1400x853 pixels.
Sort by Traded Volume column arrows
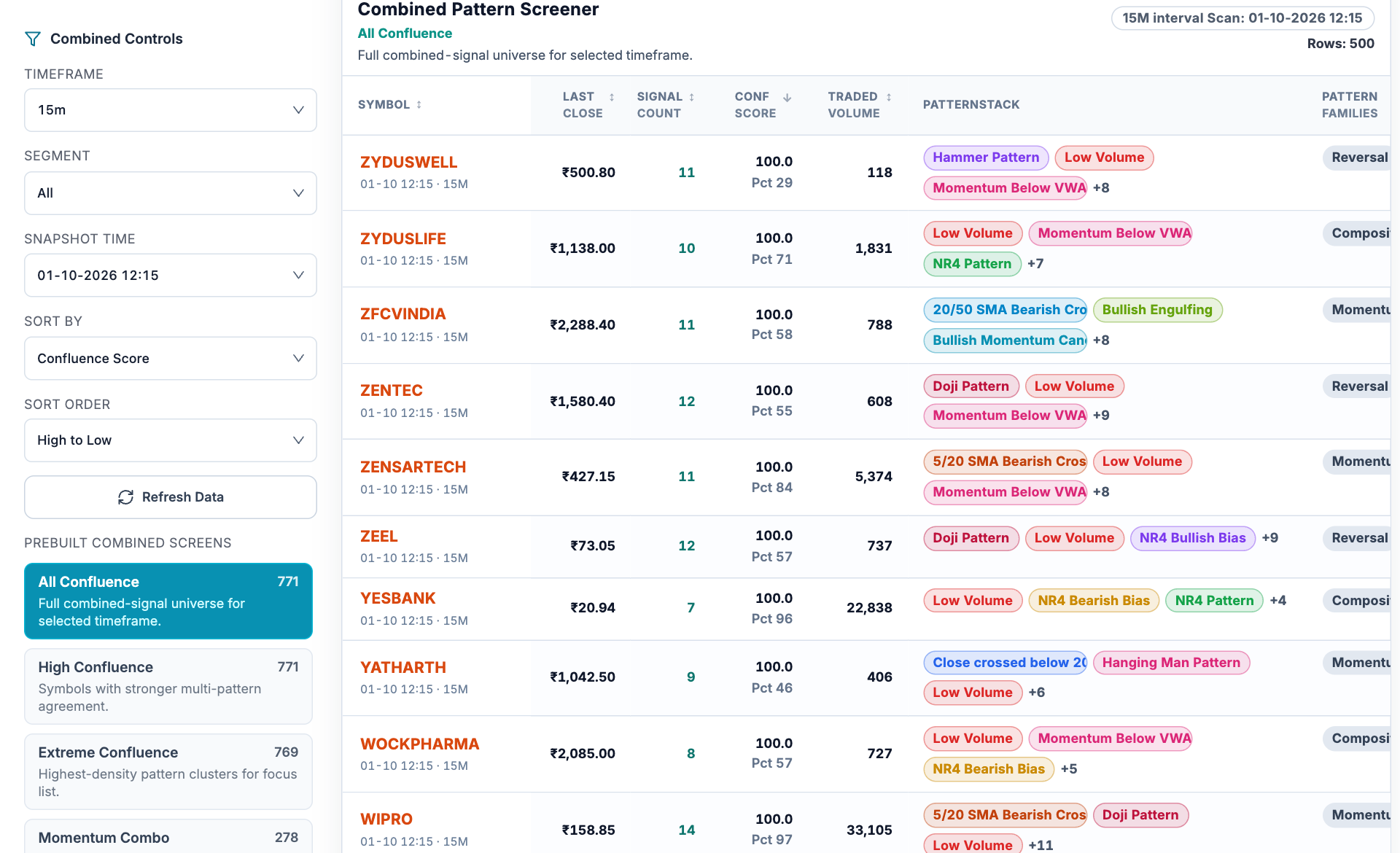pos(889,97)
